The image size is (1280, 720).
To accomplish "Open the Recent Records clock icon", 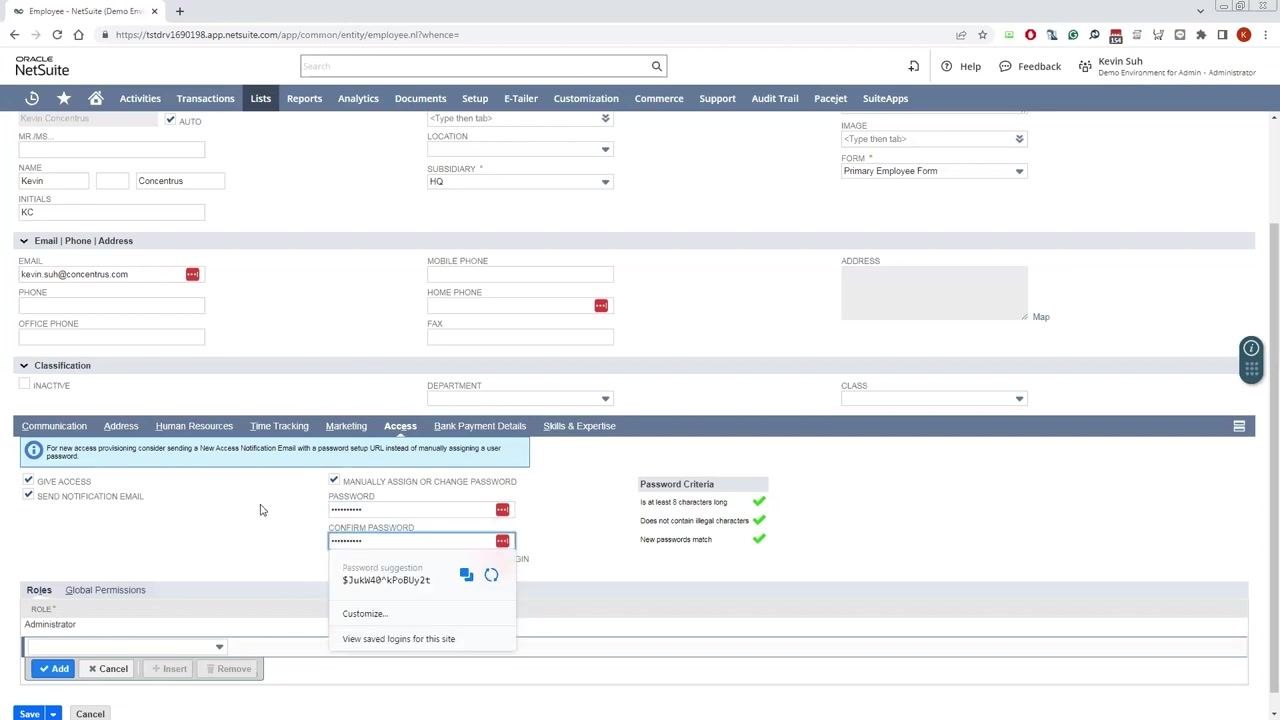I will (32, 98).
